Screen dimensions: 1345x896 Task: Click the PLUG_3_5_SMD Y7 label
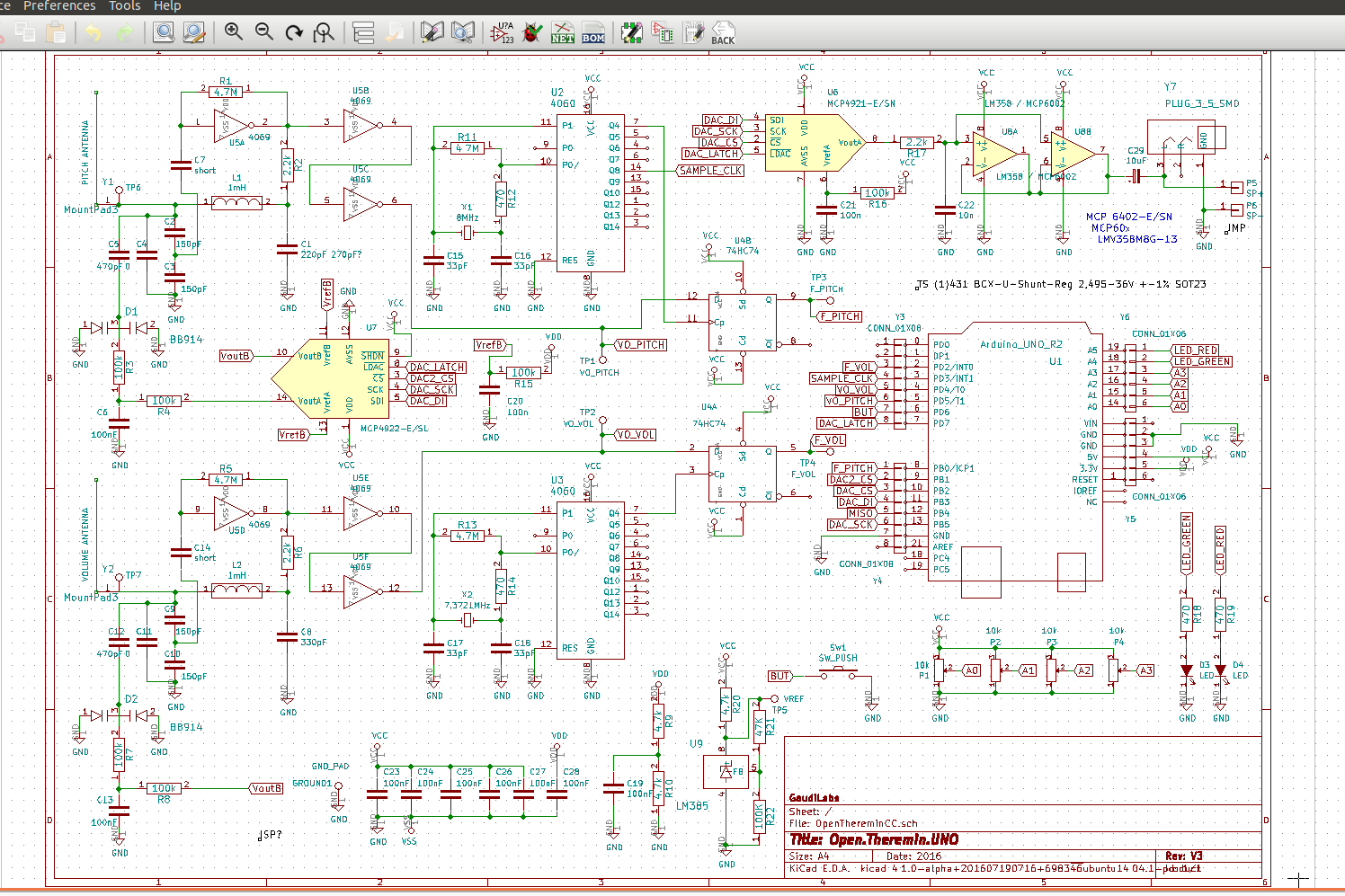coord(1202,103)
